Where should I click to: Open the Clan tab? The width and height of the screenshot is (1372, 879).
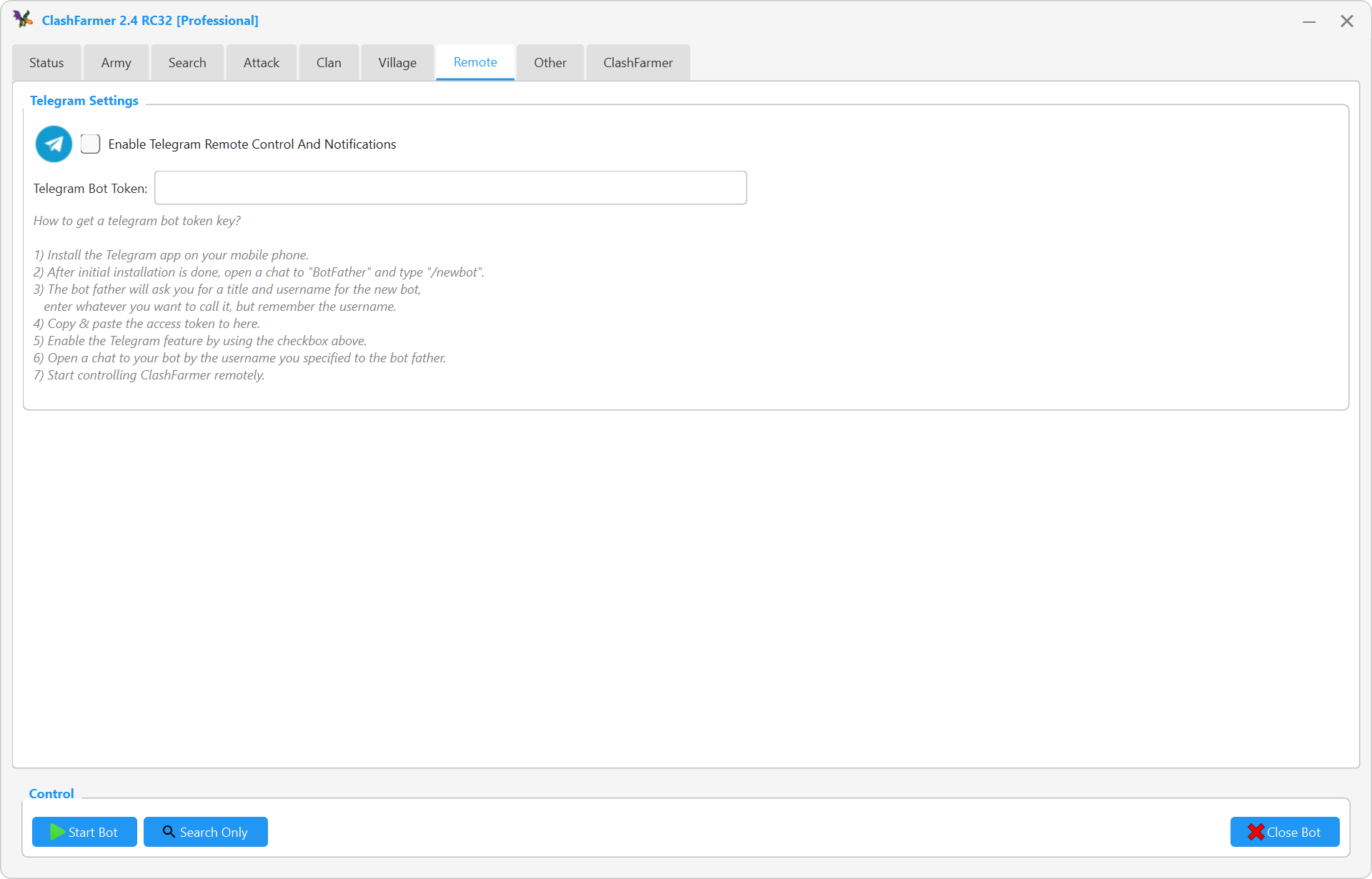(x=329, y=63)
